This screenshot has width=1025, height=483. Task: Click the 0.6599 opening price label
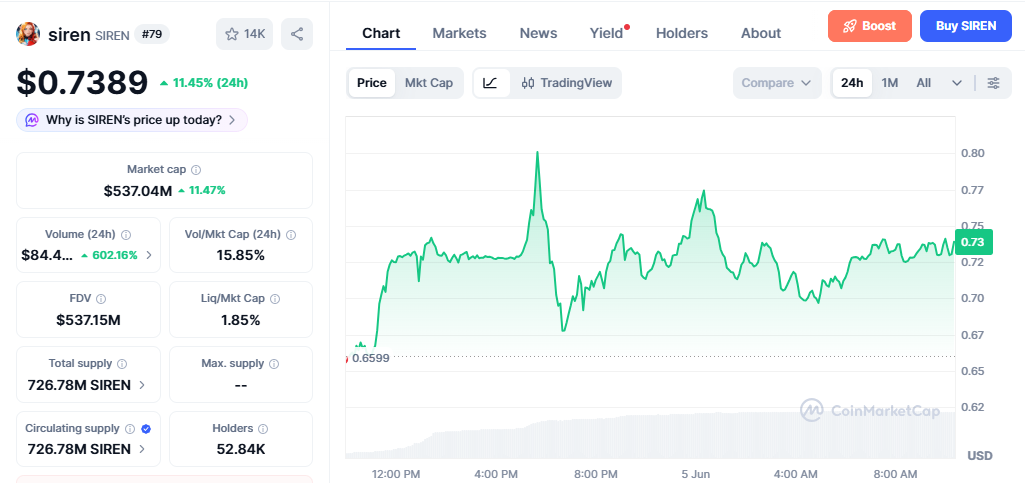pos(370,358)
